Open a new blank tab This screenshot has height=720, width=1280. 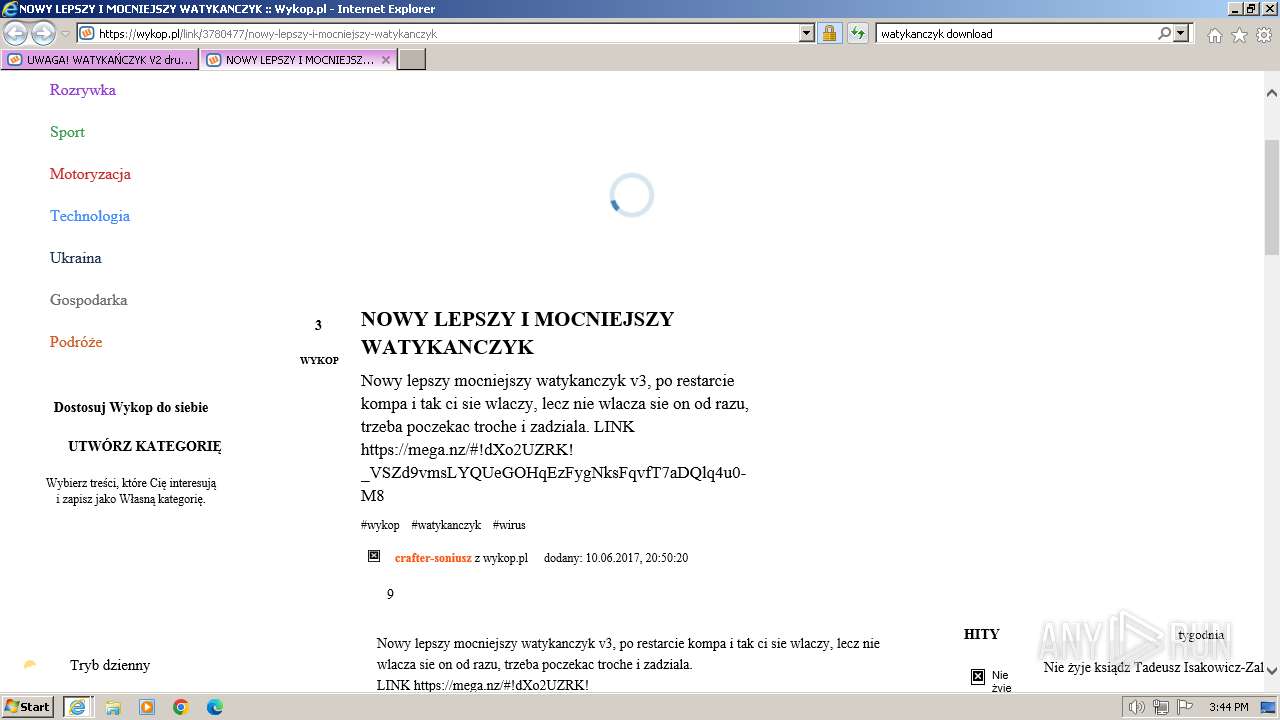[412, 60]
